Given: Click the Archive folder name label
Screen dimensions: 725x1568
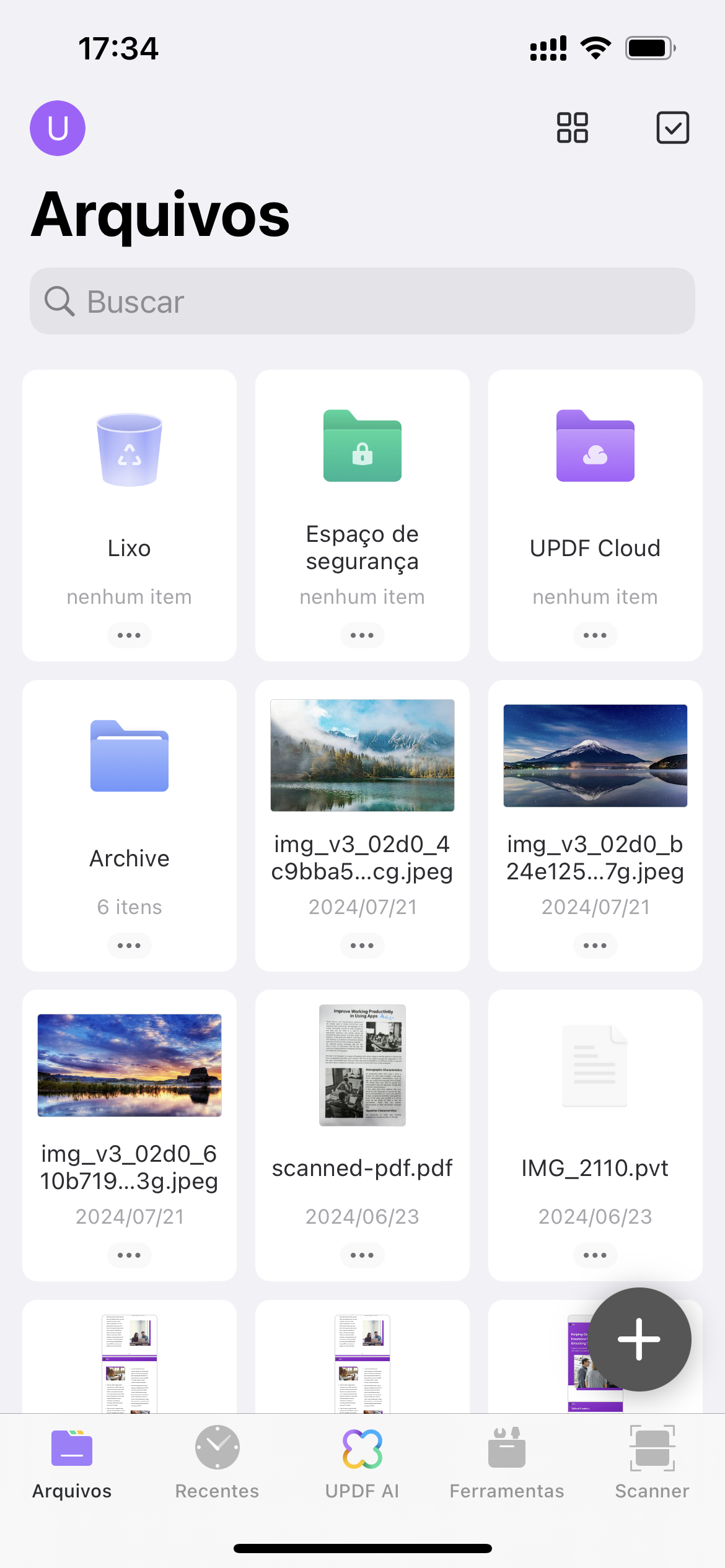Looking at the screenshot, I should tap(130, 858).
